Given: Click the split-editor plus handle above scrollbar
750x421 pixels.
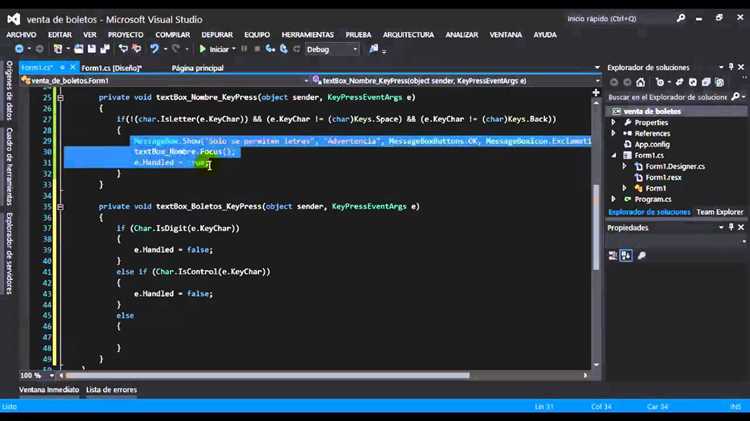Looking at the screenshot, I should [x=596, y=93].
